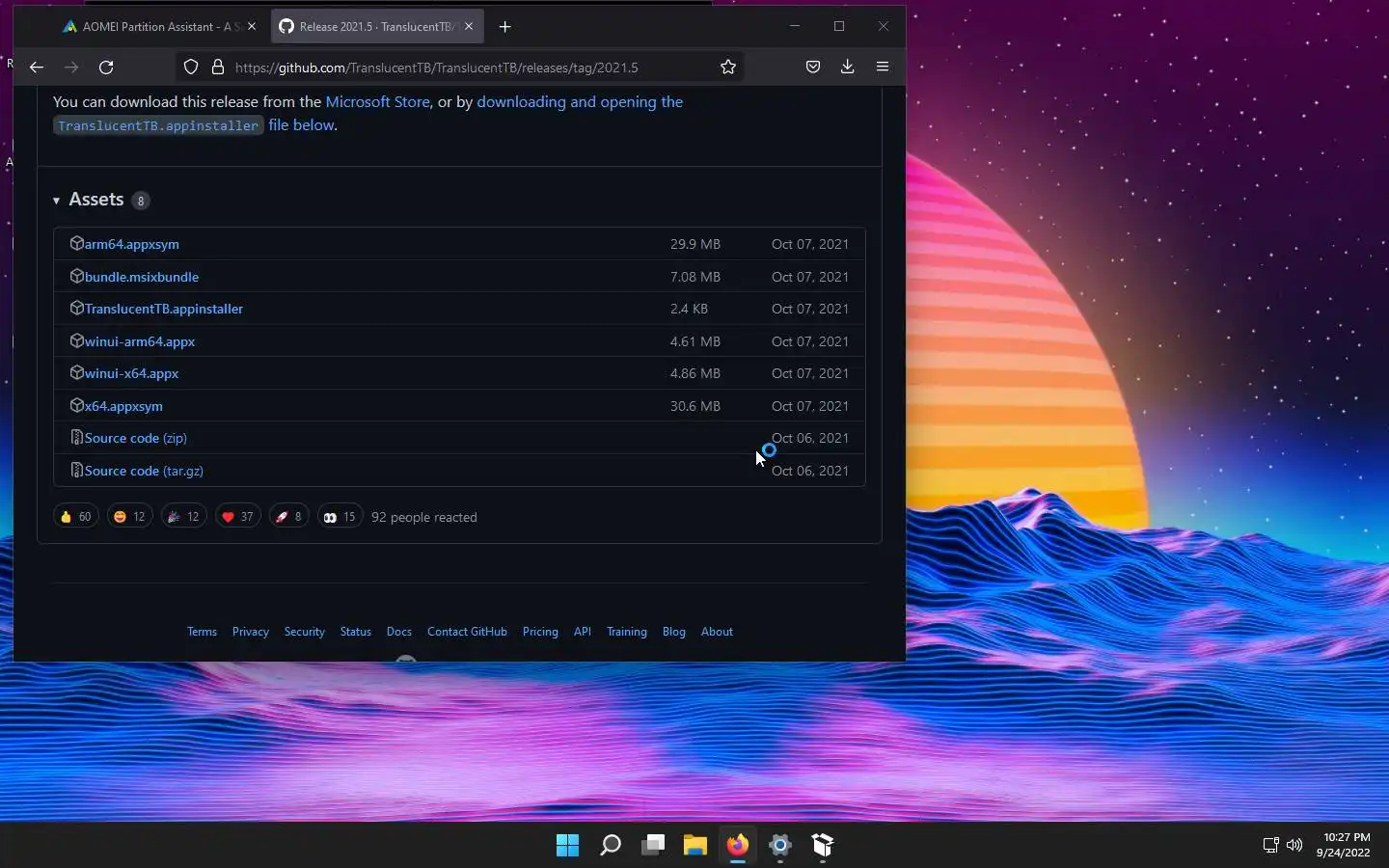Click the rocket reaction with 8
1389x868 pixels.
(288, 517)
